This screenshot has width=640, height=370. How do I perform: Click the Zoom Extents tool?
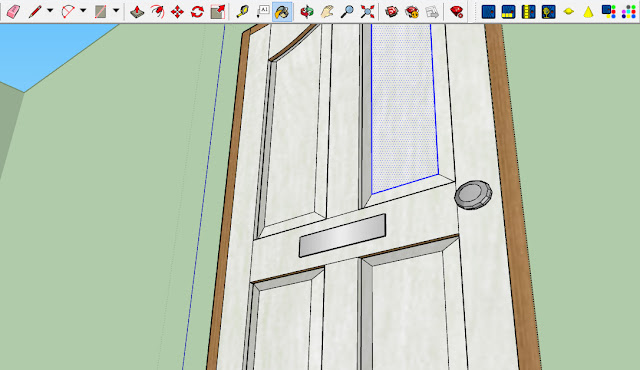pos(367,11)
